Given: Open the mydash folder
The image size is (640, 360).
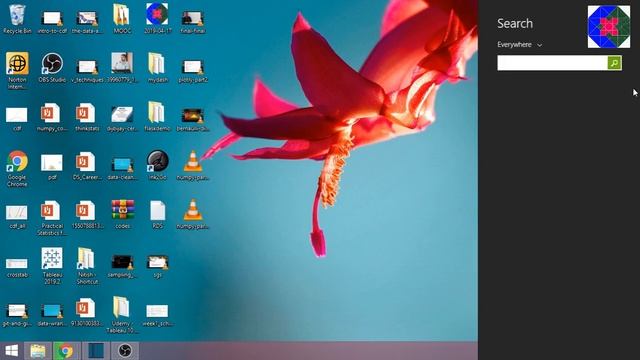Looking at the screenshot, I should tap(157, 67).
